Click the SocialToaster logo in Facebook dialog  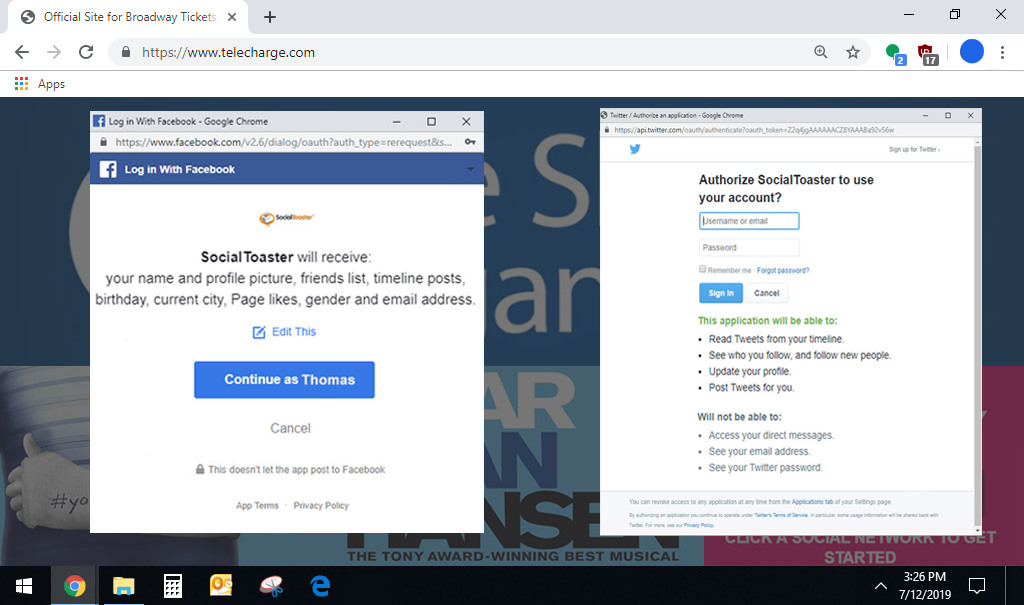(x=286, y=218)
